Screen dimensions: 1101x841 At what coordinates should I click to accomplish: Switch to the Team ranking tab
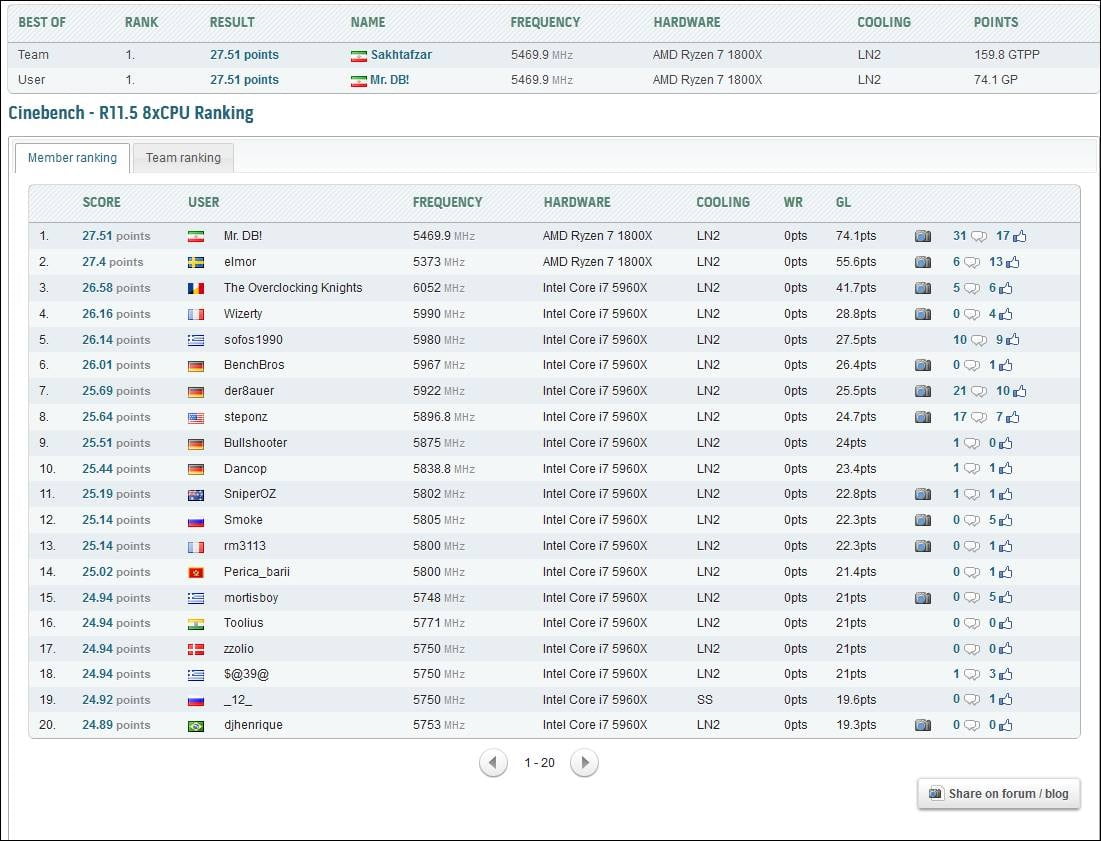[183, 158]
